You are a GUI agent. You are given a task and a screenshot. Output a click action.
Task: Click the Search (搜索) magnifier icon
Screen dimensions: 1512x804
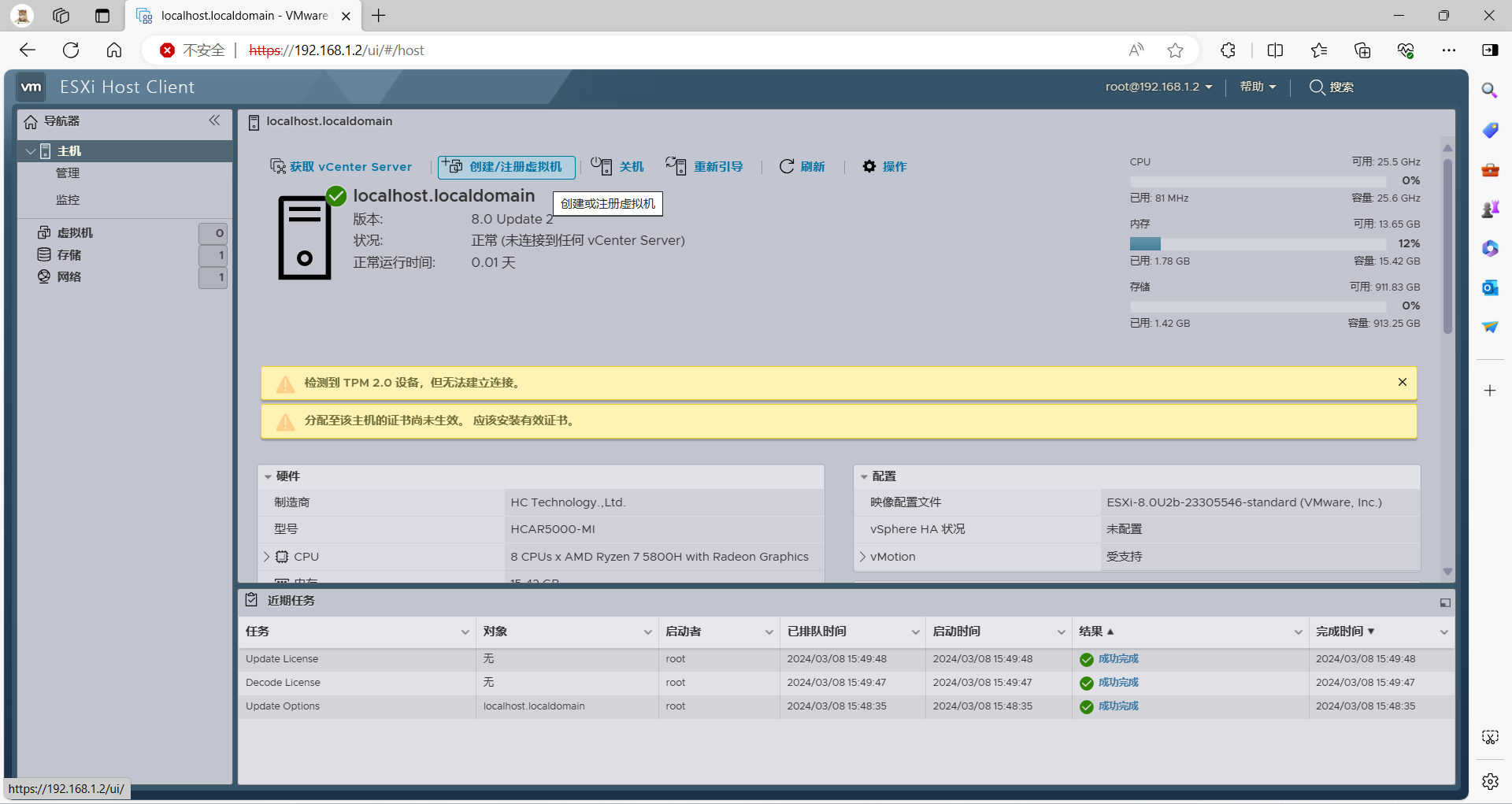click(1317, 87)
